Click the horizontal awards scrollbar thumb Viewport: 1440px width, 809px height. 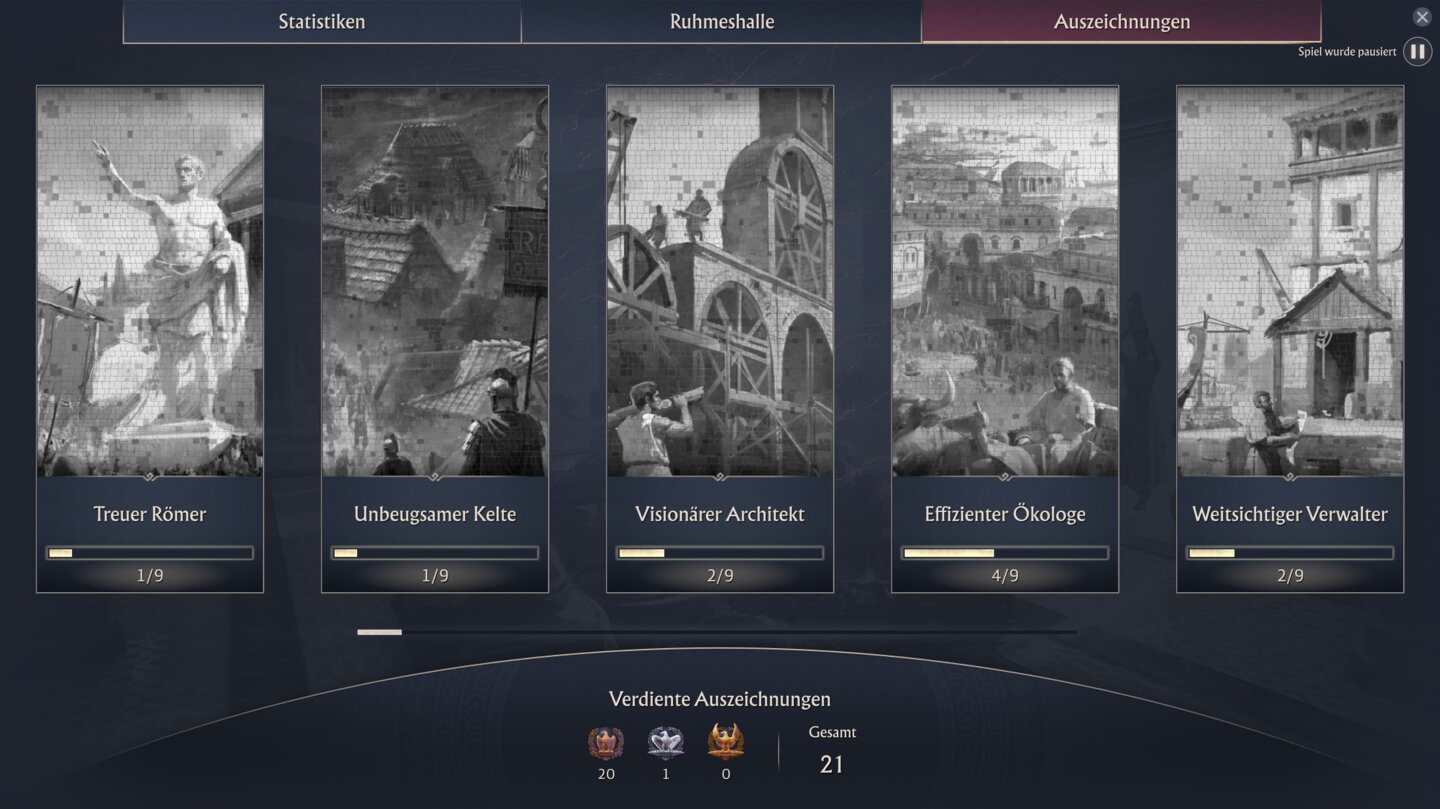click(x=380, y=632)
